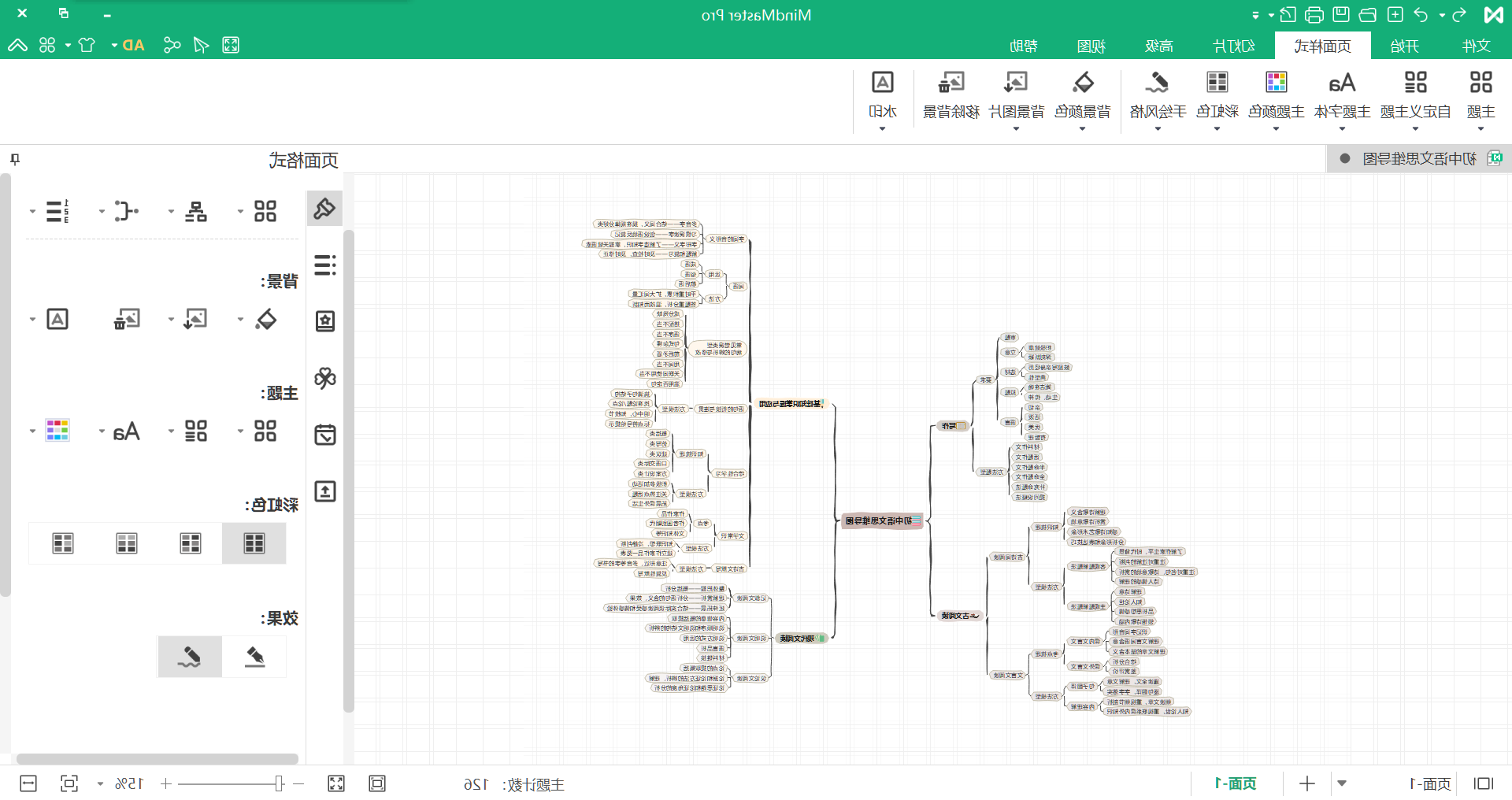
Task: Collapse the ribbon with the chevron-up icon
Action: (17, 45)
